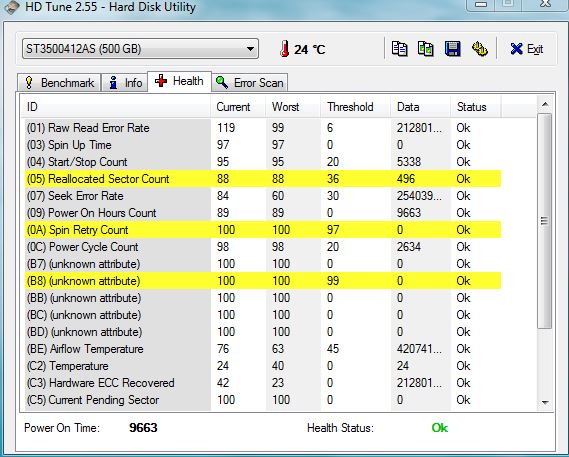Click threshold 45 in Airflow Temperature row
Screen dimensions: 569x457
pos(333,349)
